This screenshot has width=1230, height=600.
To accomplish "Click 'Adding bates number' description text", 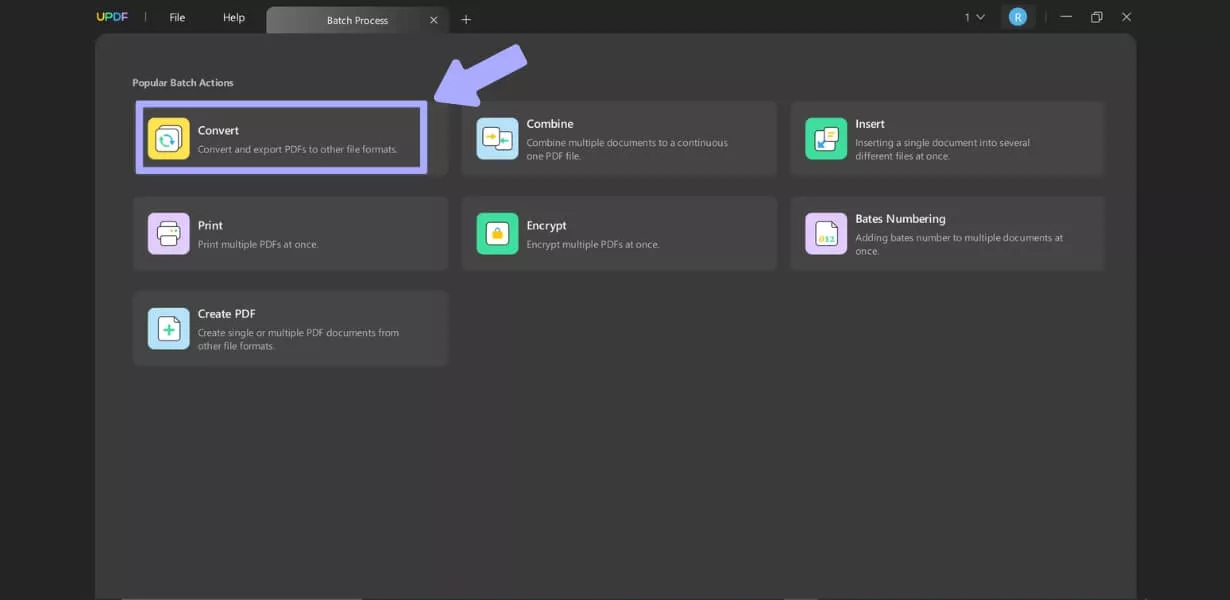I will click(959, 244).
